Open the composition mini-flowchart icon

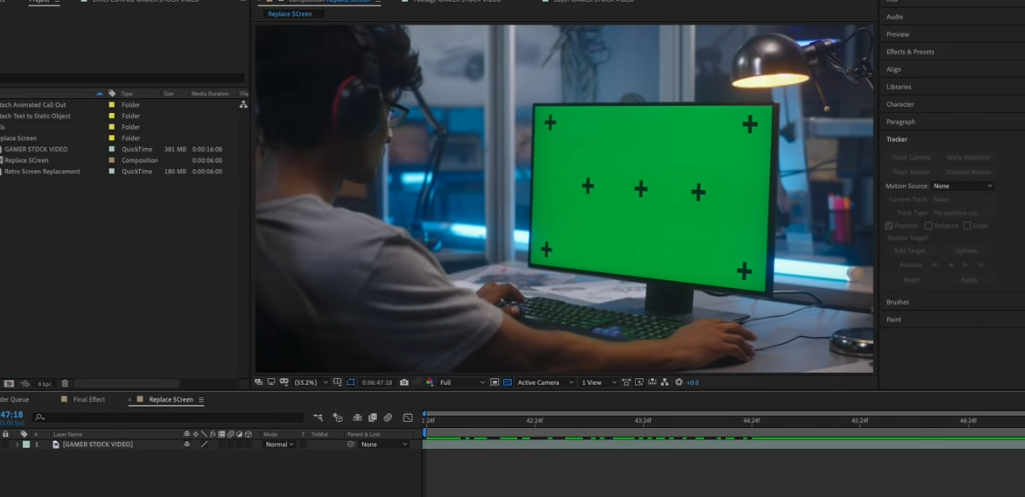click(318, 417)
